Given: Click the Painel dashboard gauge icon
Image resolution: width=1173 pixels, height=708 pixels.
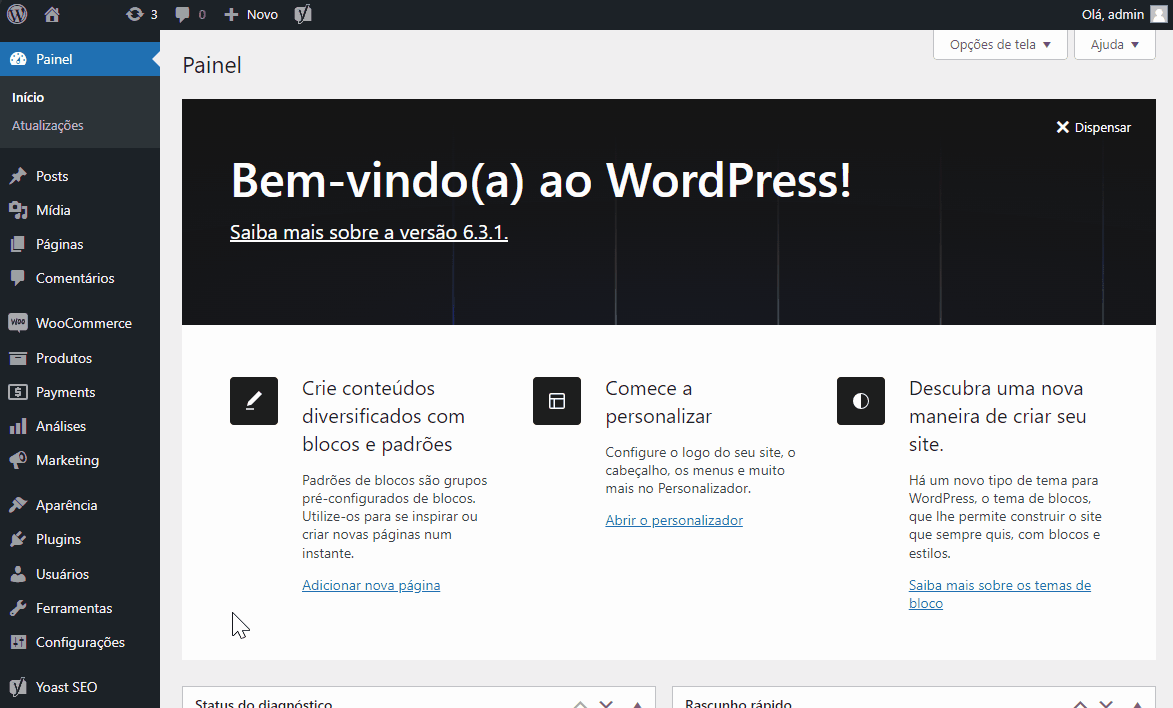Looking at the screenshot, I should tap(18, 59).
